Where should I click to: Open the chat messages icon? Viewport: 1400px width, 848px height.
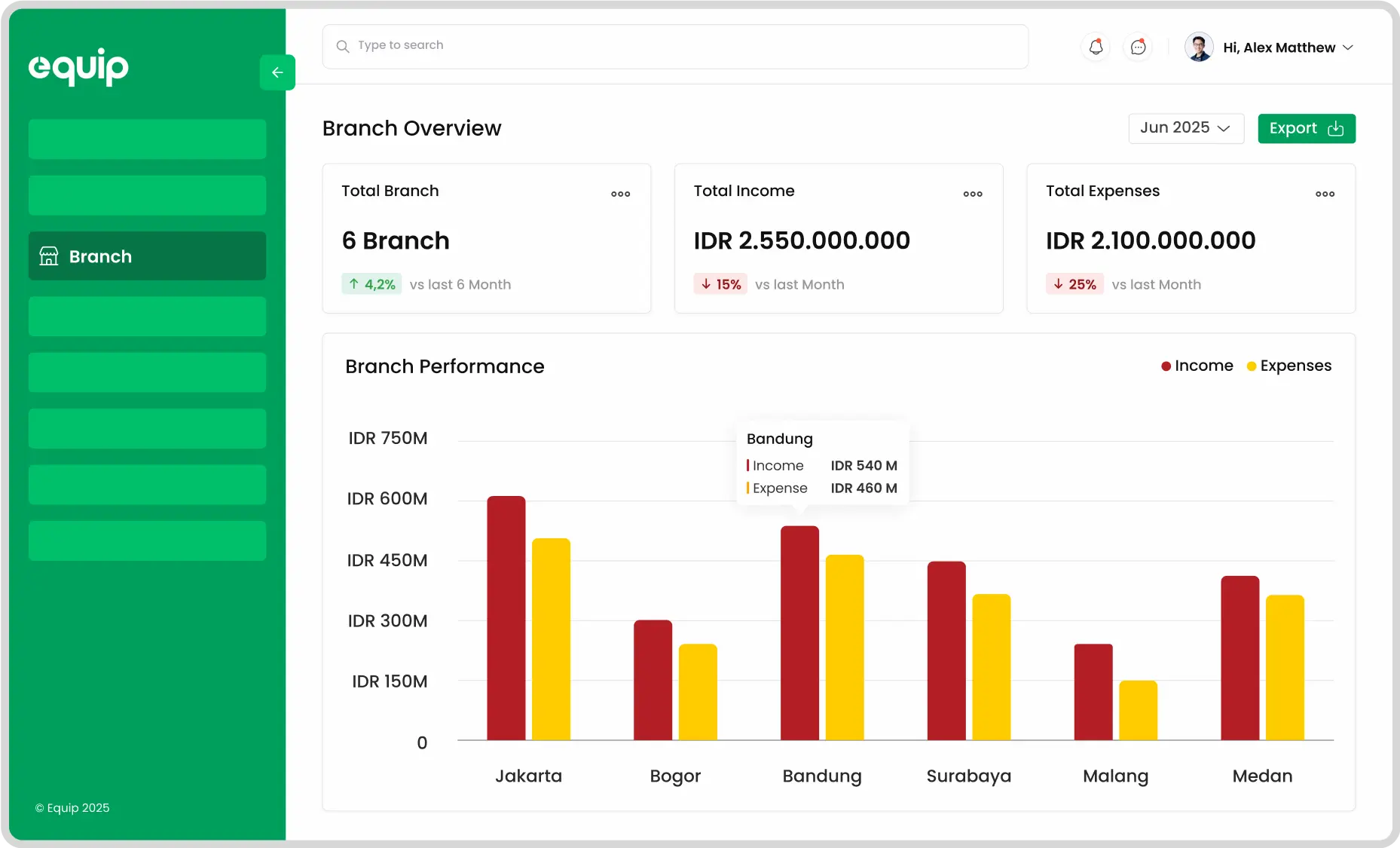(1138, 47)
